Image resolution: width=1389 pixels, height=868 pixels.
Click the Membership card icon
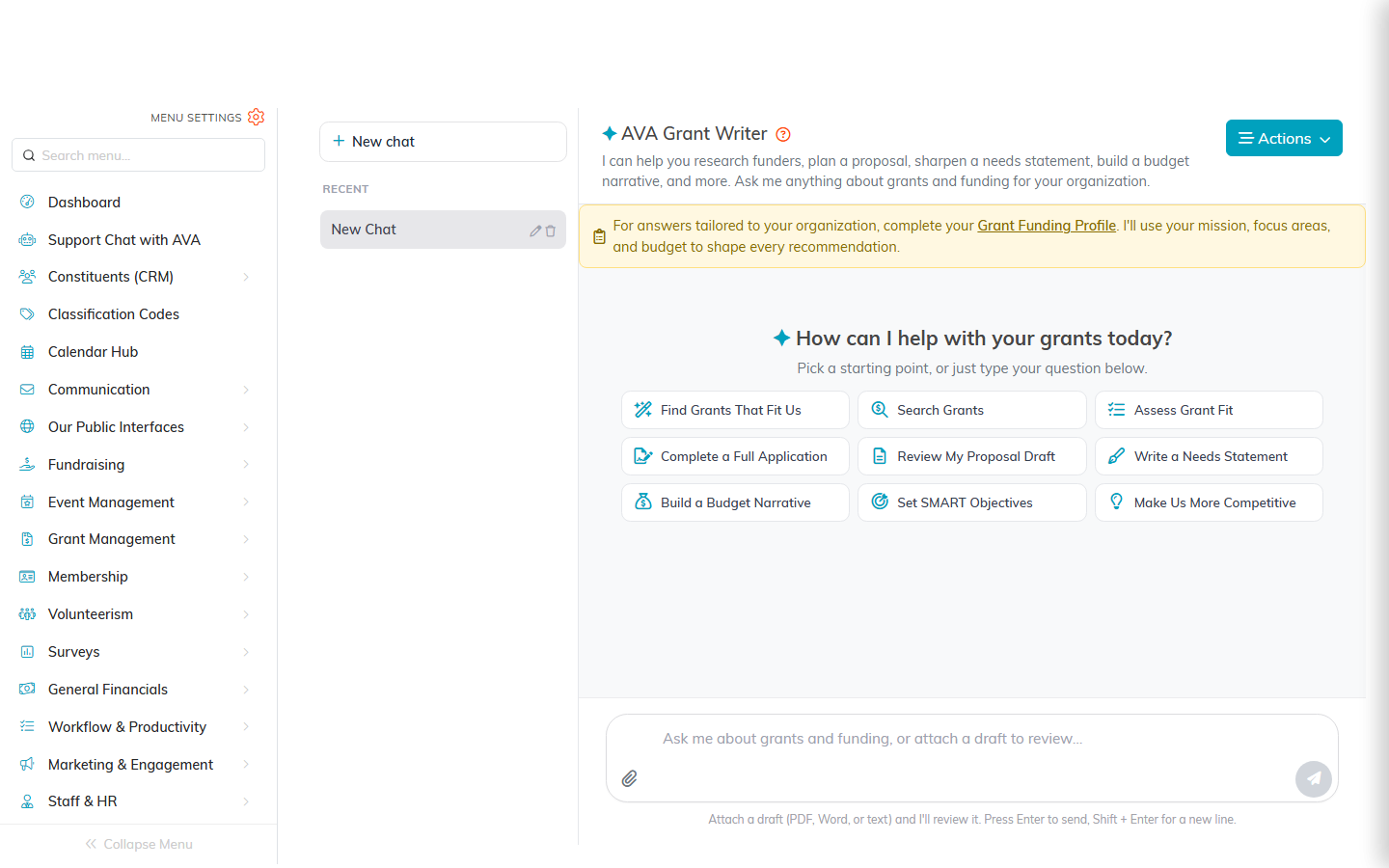coord(27,577)
